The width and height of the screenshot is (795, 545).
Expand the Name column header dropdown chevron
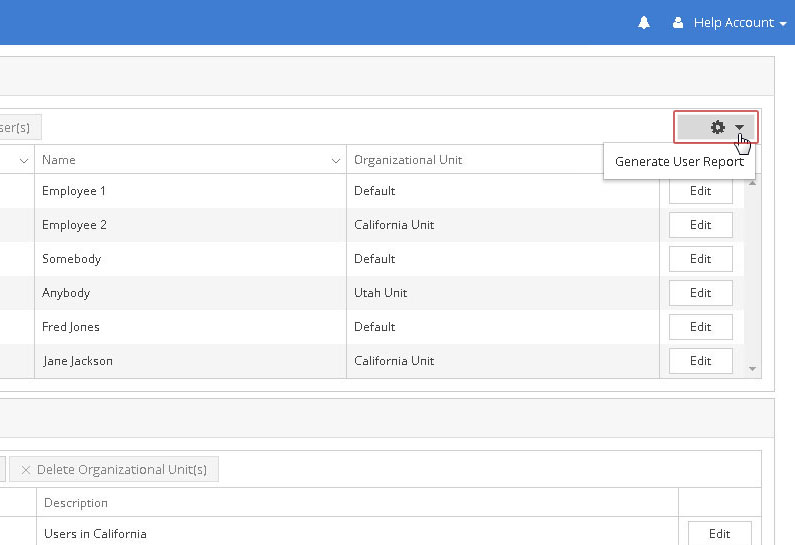[x=336, y=160]
